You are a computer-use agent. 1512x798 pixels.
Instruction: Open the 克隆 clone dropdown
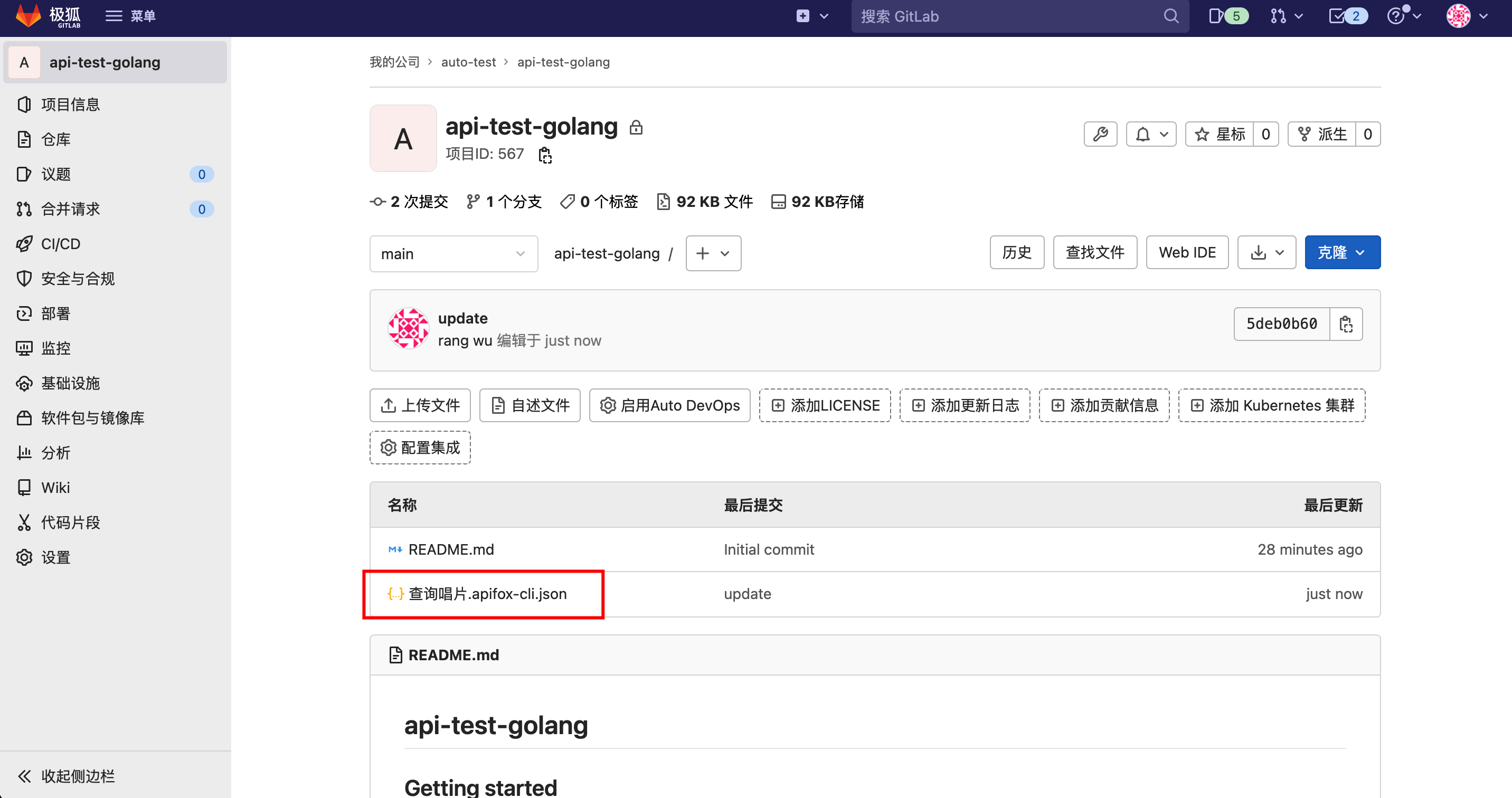pos(1342,252)
